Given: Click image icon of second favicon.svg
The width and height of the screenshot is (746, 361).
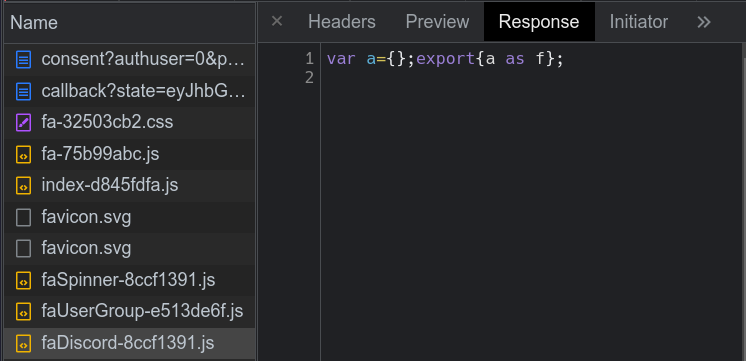Looking at the screenshot, I should tap(23, 249).
